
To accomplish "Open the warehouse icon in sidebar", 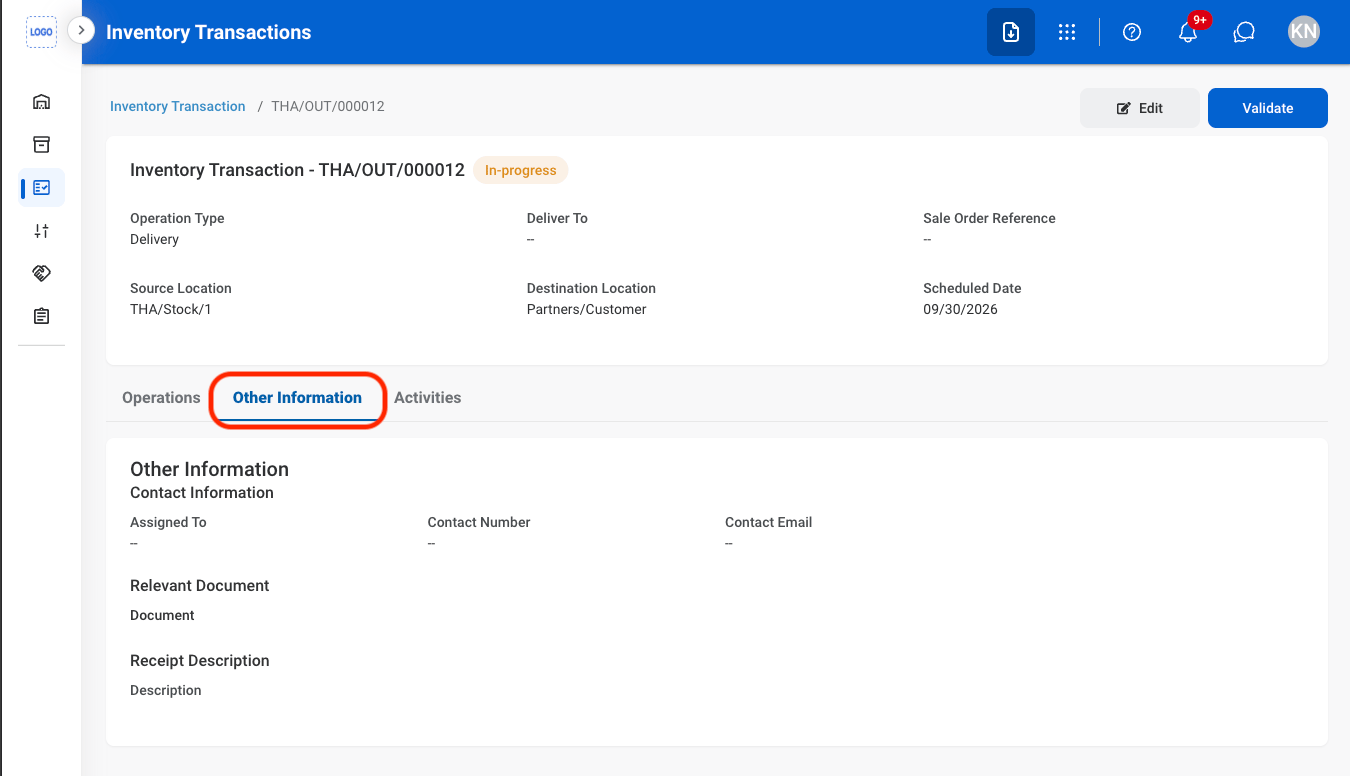I will (x=41, y=102).
